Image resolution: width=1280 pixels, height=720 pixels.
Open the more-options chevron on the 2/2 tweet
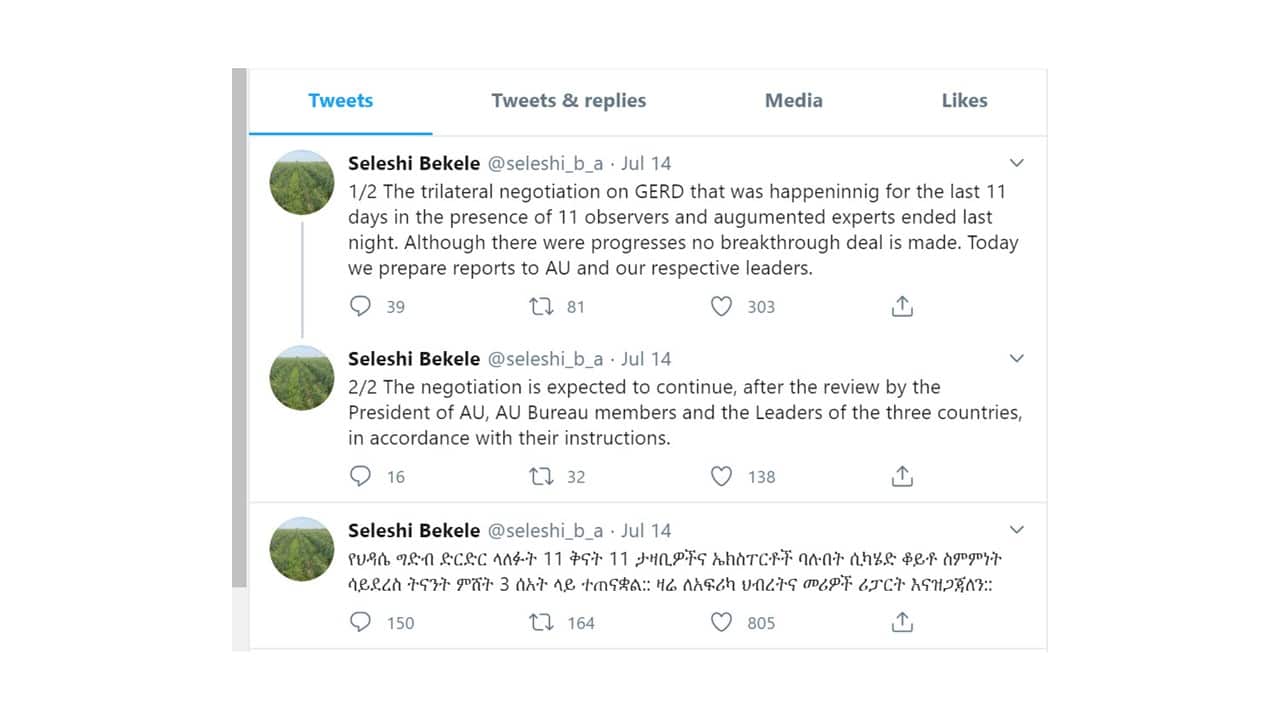[1017, 359]
